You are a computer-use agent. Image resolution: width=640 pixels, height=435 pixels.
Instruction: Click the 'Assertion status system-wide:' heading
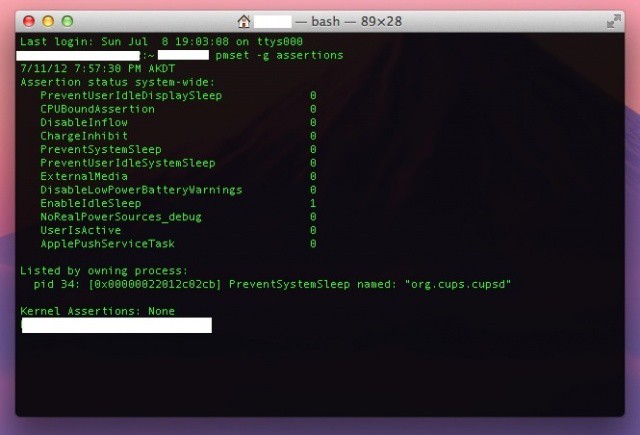(117, 82)
